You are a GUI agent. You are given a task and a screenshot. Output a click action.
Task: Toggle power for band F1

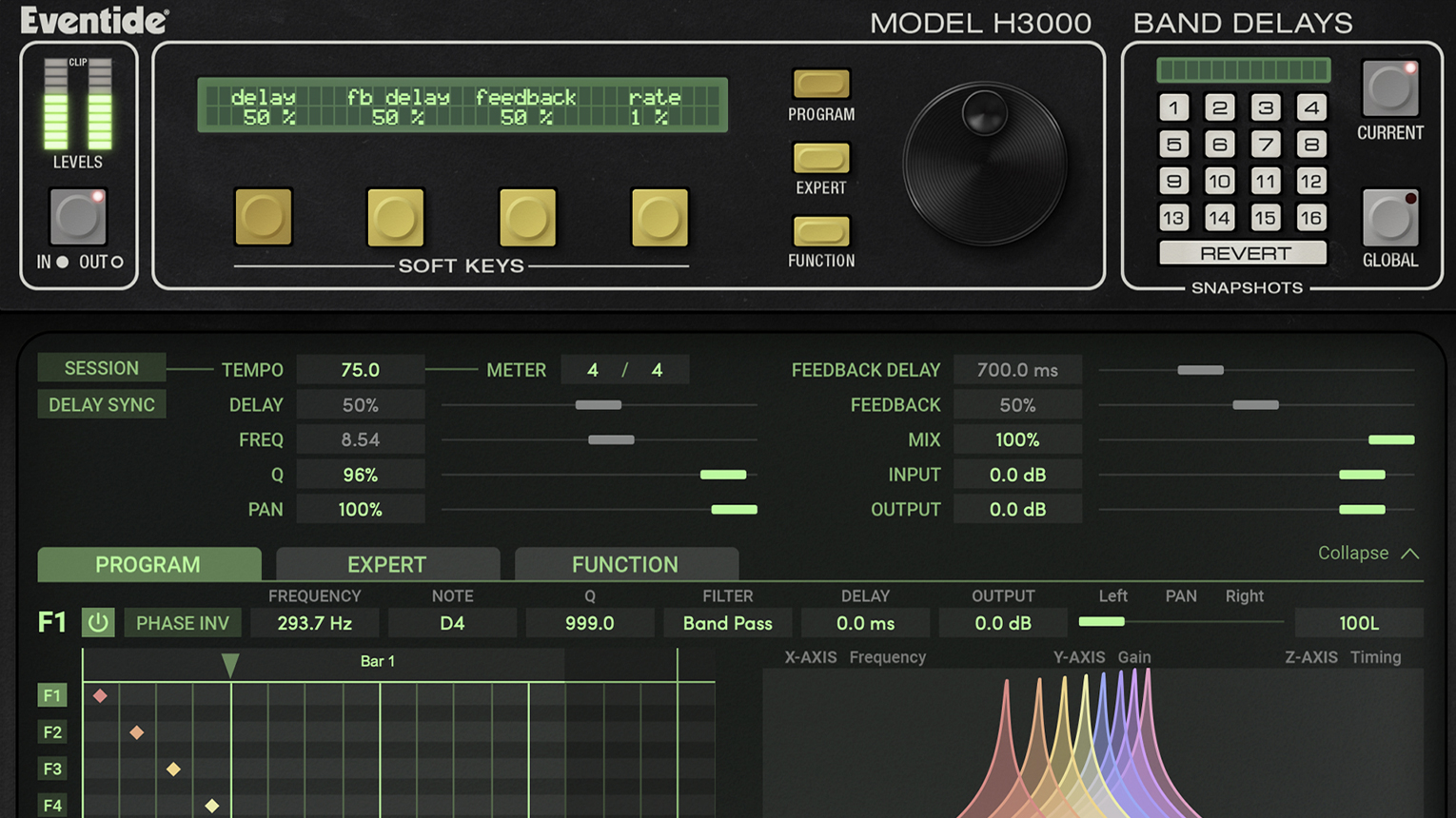click(96, 622)
